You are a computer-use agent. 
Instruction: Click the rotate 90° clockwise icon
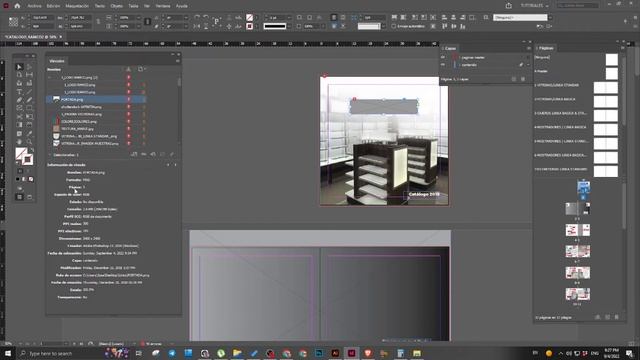point(197,18)
